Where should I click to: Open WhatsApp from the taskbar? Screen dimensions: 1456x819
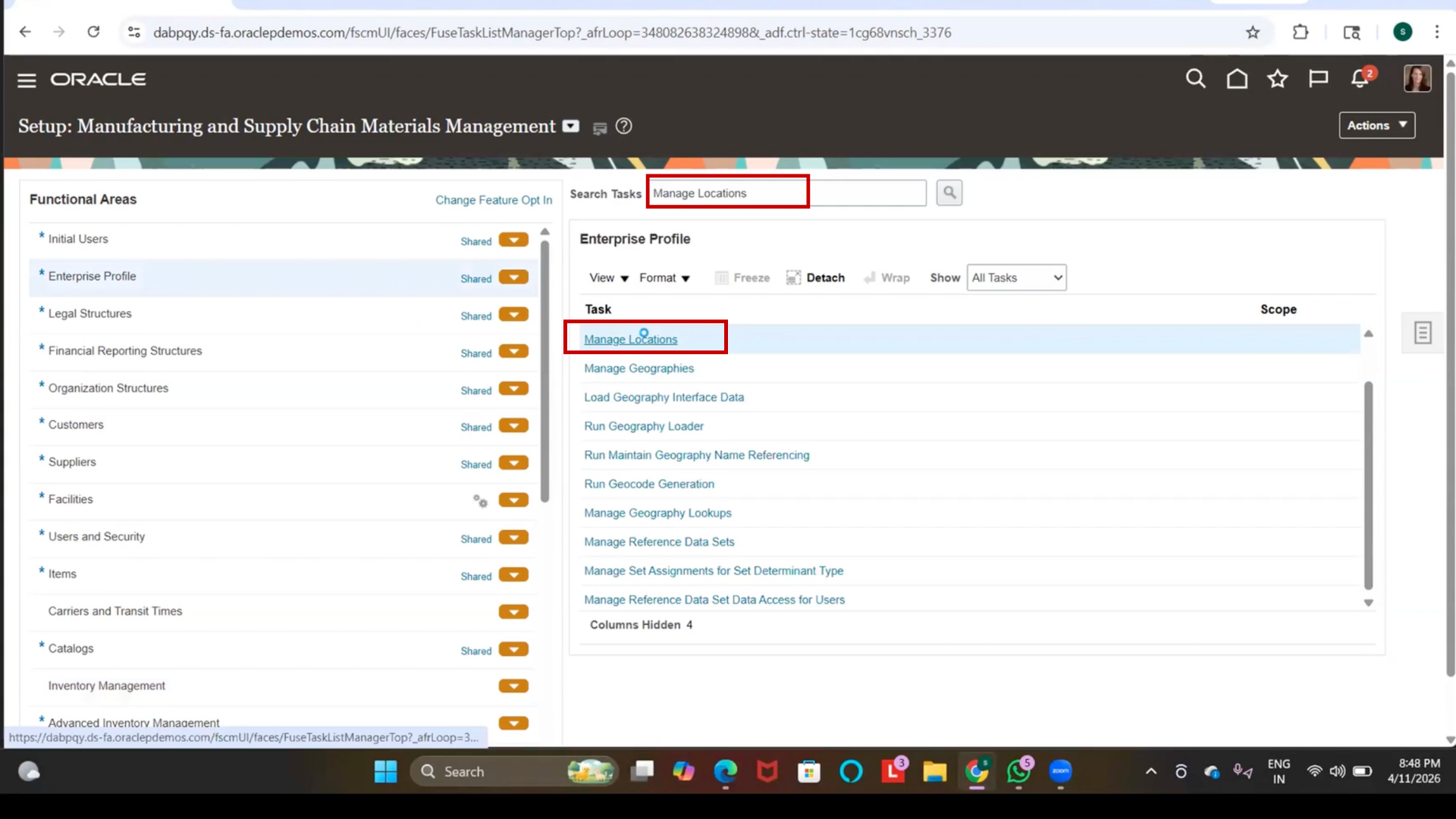point(1018,771)
